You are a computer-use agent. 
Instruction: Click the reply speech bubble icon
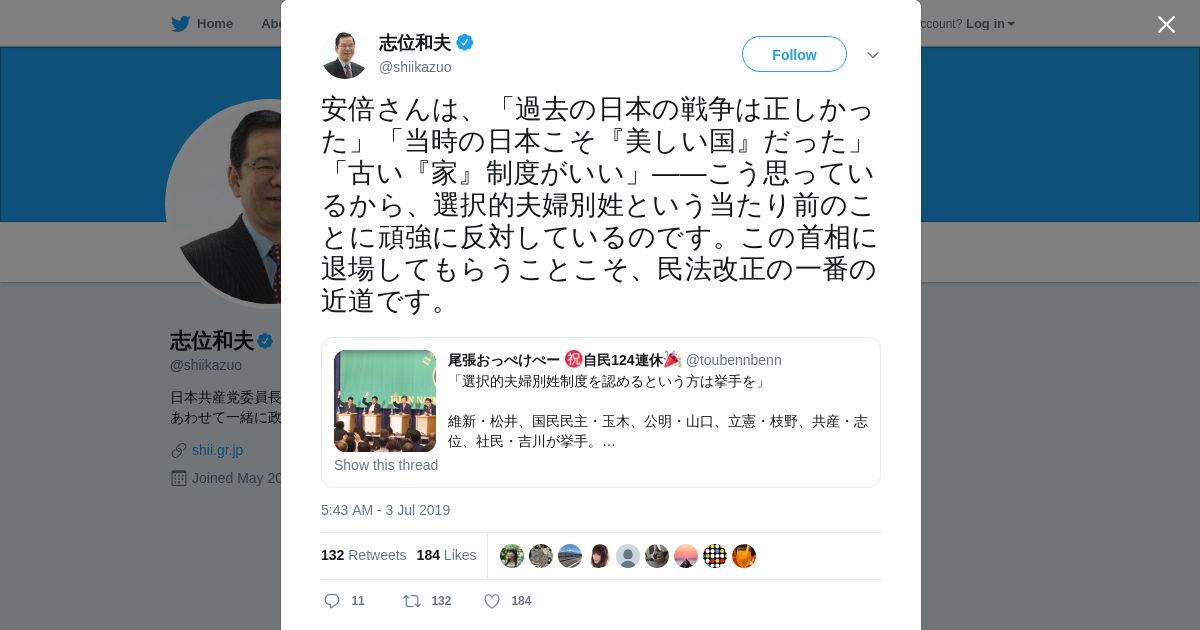(x=332, y=601)
